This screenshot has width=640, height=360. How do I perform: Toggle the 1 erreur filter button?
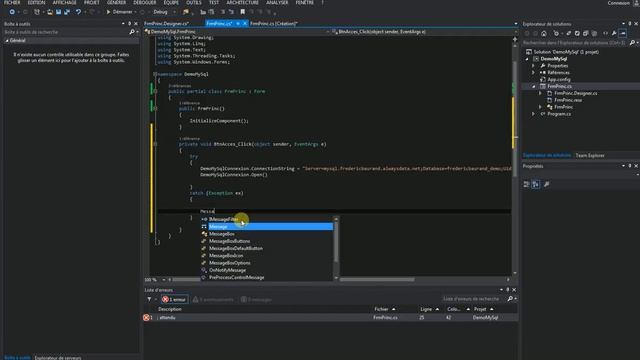[174, 299]
